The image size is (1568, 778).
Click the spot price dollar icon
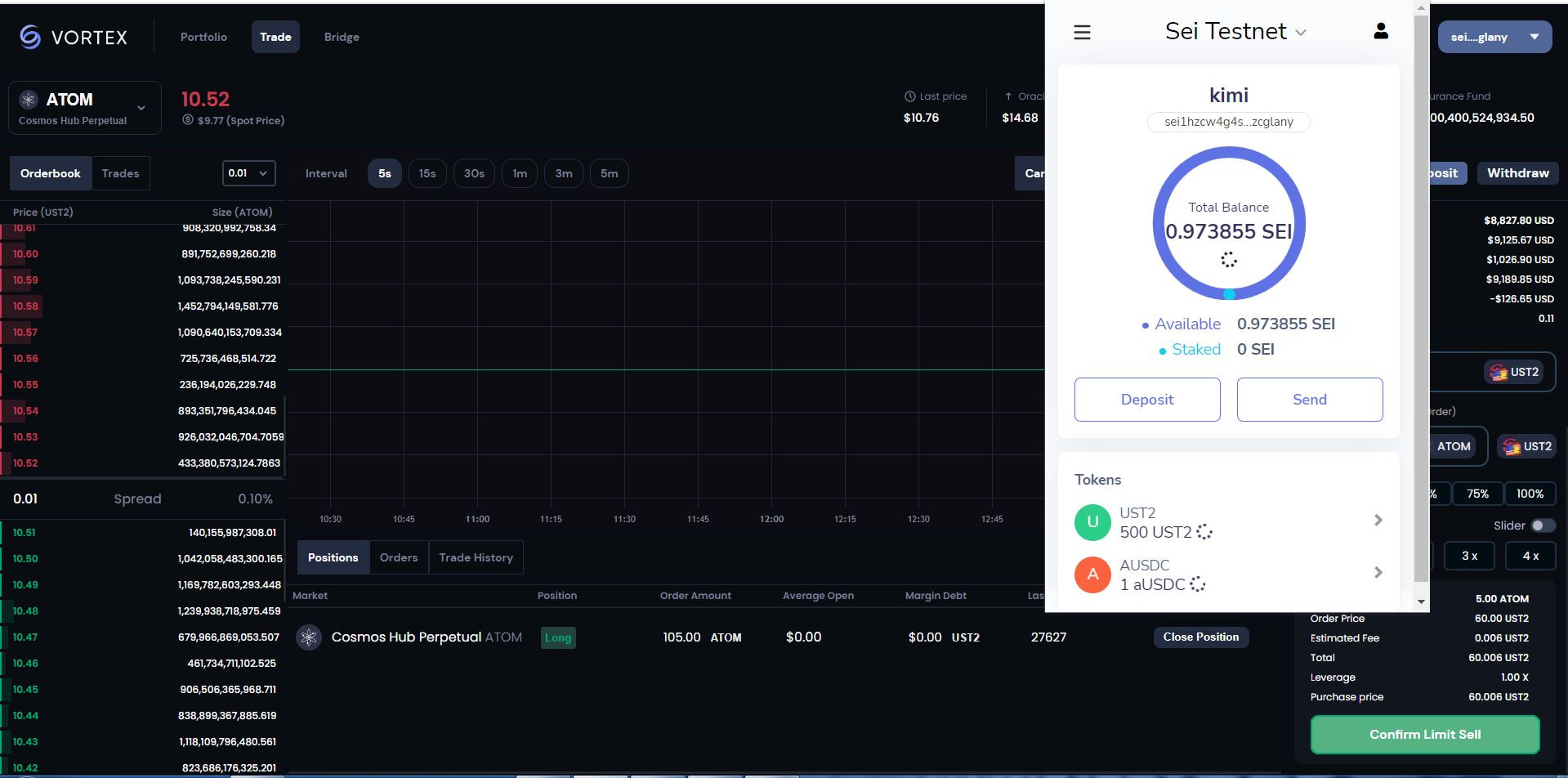[x=187, y=120]
